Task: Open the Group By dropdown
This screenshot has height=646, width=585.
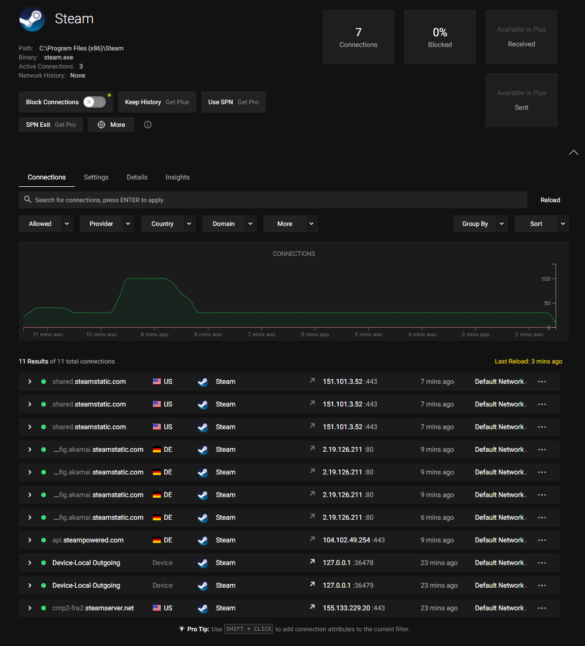Action: tap(481, 224)
